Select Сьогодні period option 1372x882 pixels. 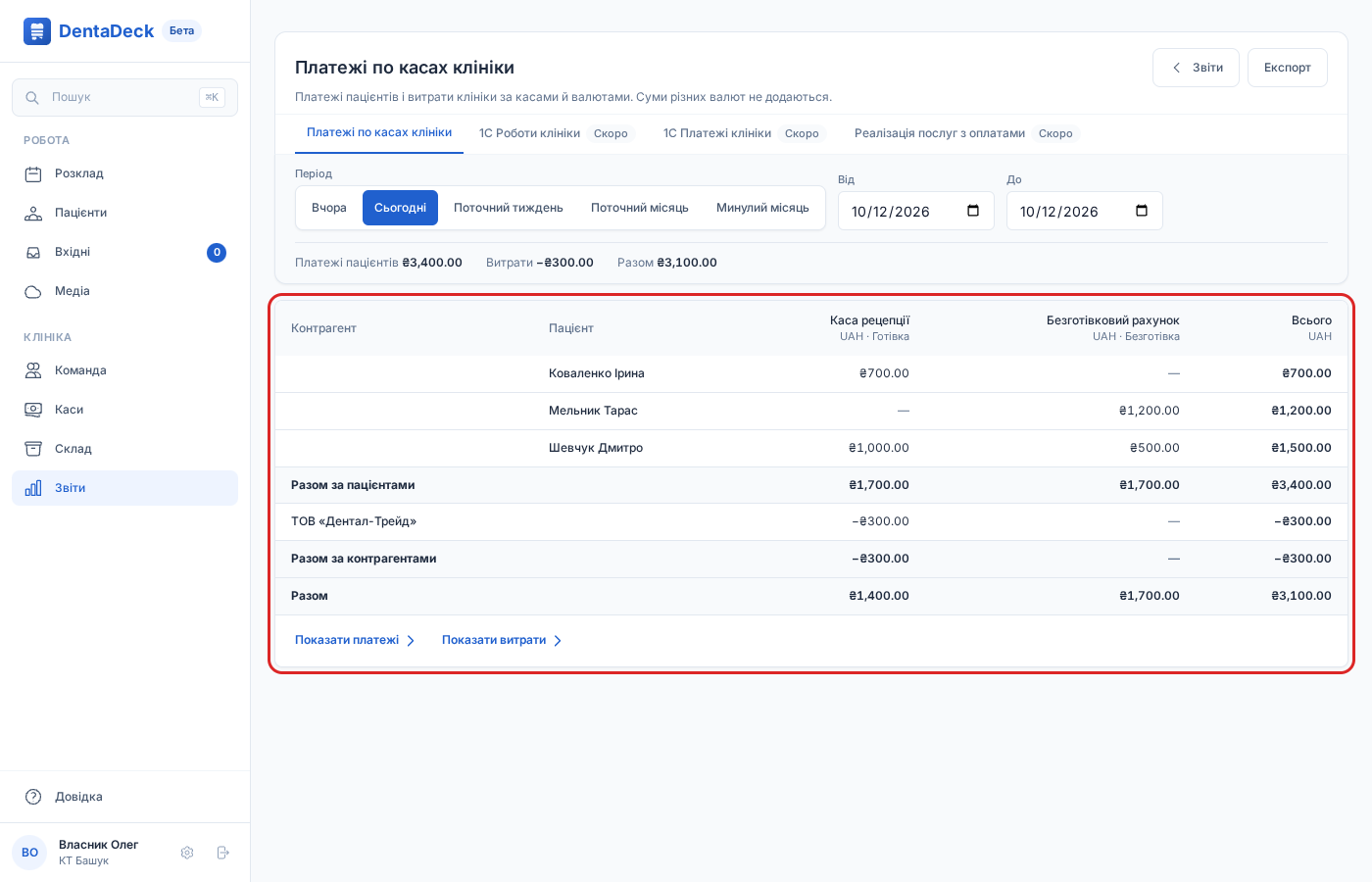pos(400,208)
